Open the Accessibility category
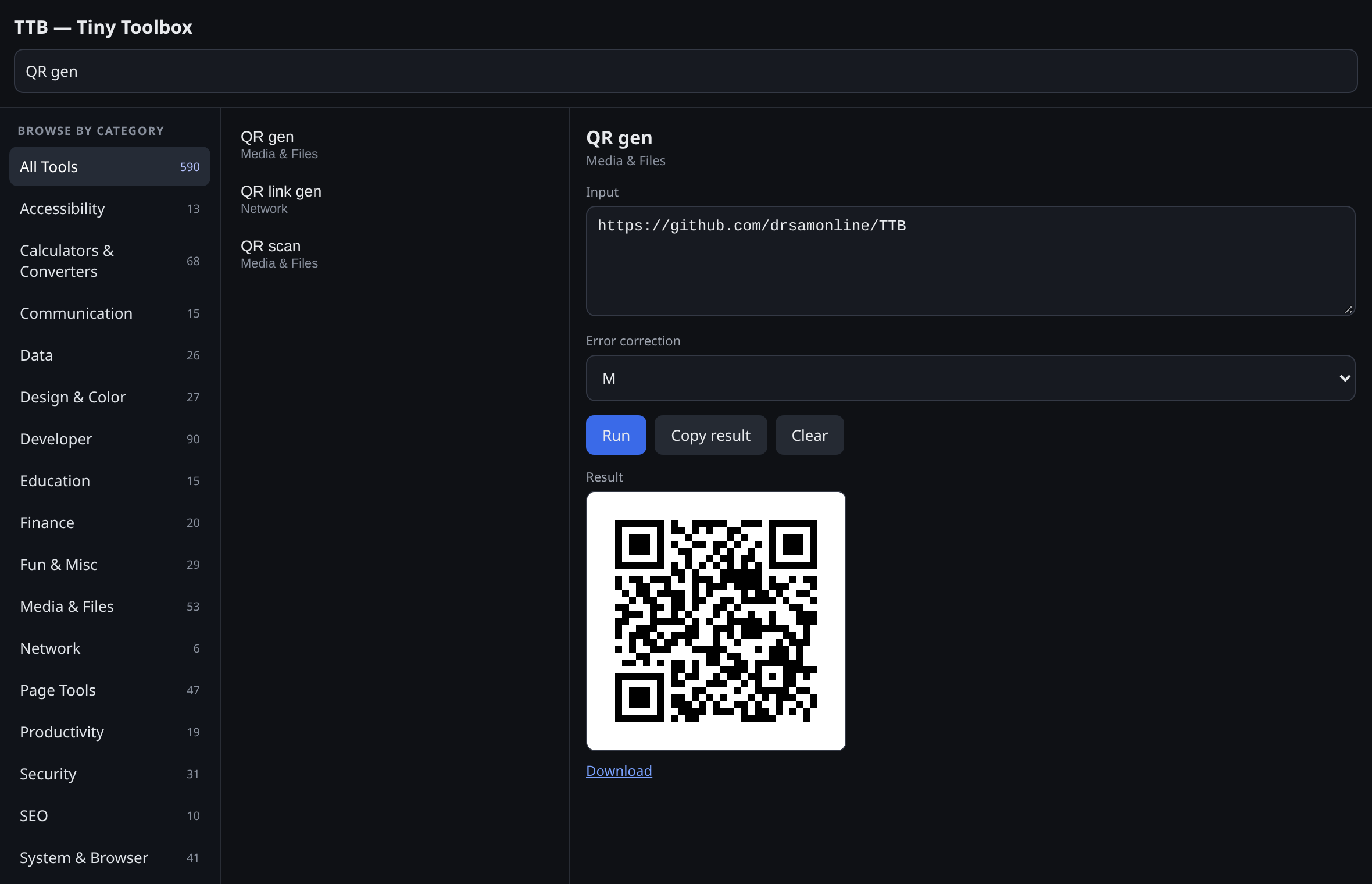The width and height of the screenshot is (1372, 884). 109,208
